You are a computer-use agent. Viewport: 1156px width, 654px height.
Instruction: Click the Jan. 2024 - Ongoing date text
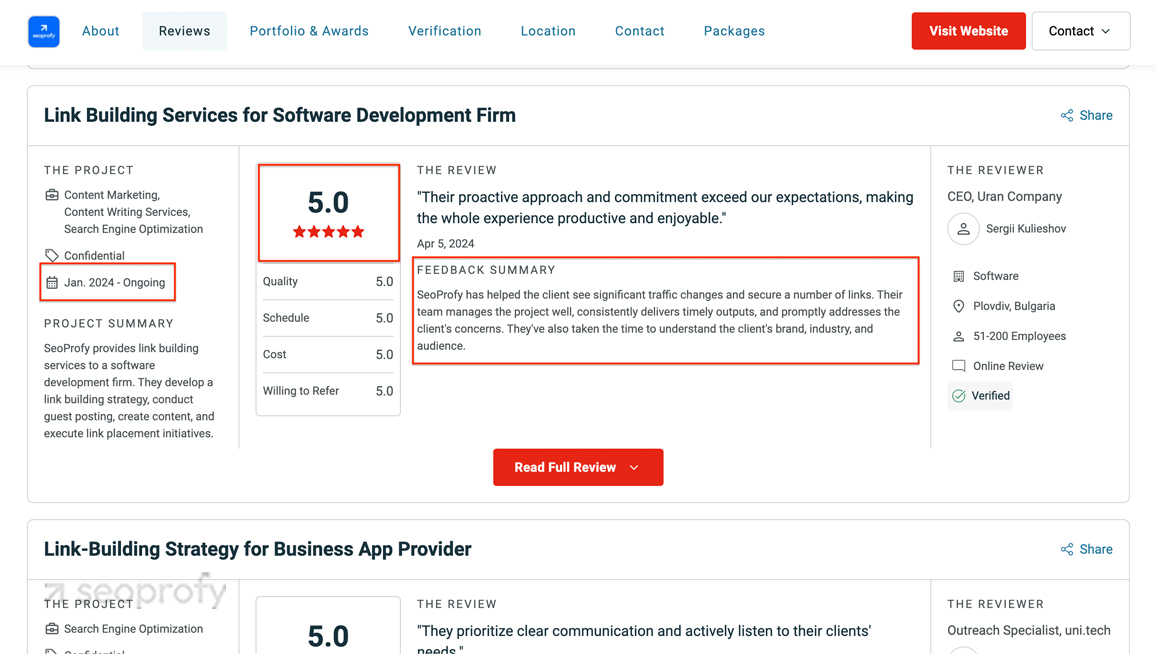pos(114,282)
